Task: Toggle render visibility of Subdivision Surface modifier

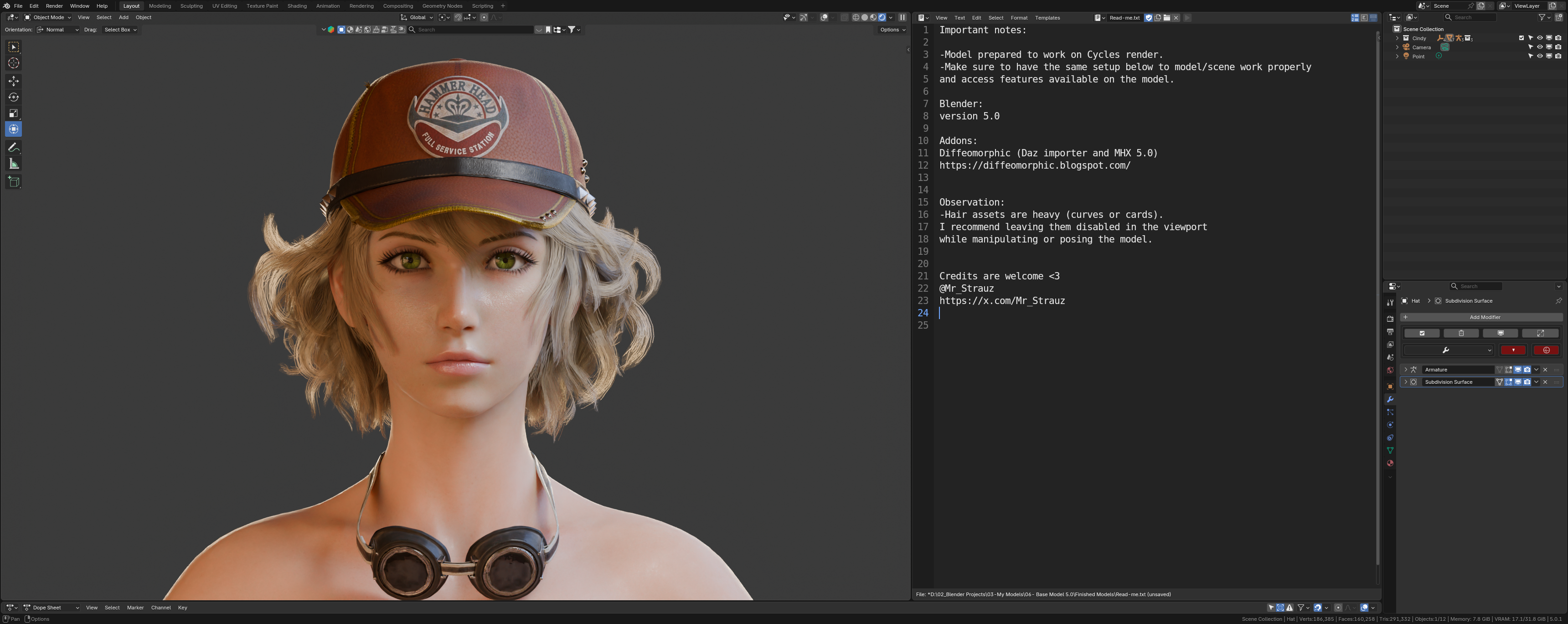Action: [1527, 382]
